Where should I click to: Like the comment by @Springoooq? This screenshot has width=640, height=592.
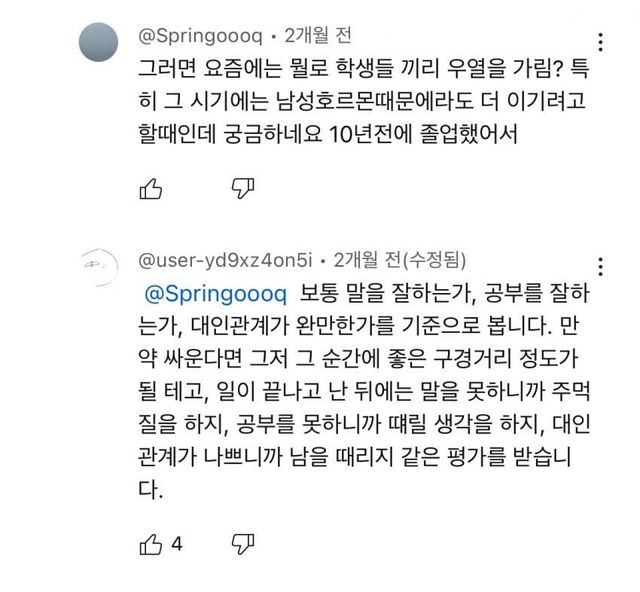[x=150, y=187]
